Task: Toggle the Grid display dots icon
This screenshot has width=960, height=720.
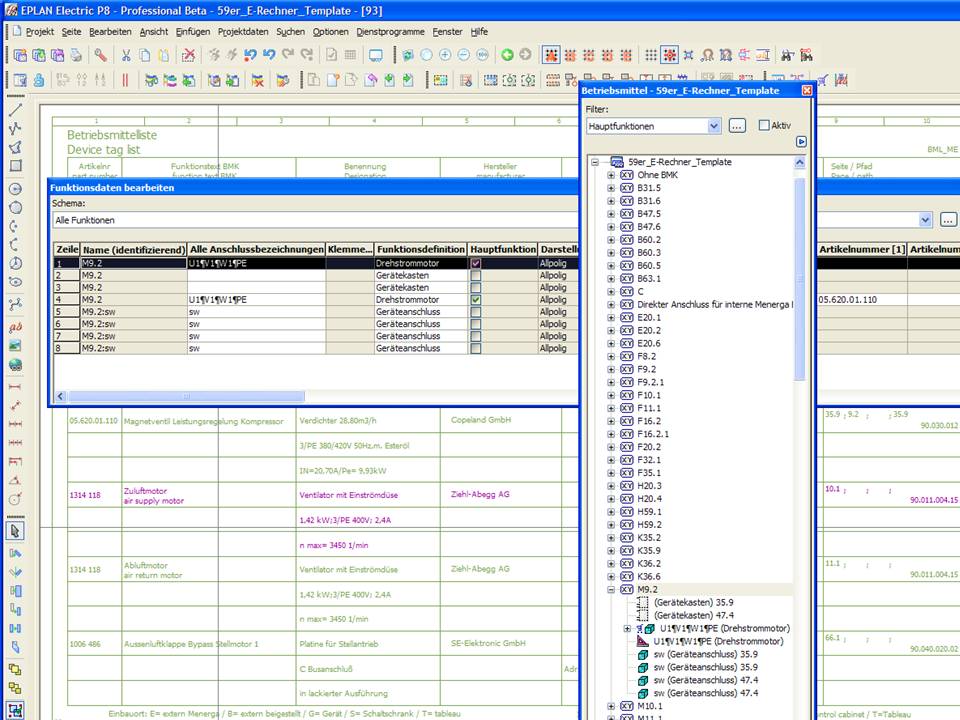Action: [651, 55]
